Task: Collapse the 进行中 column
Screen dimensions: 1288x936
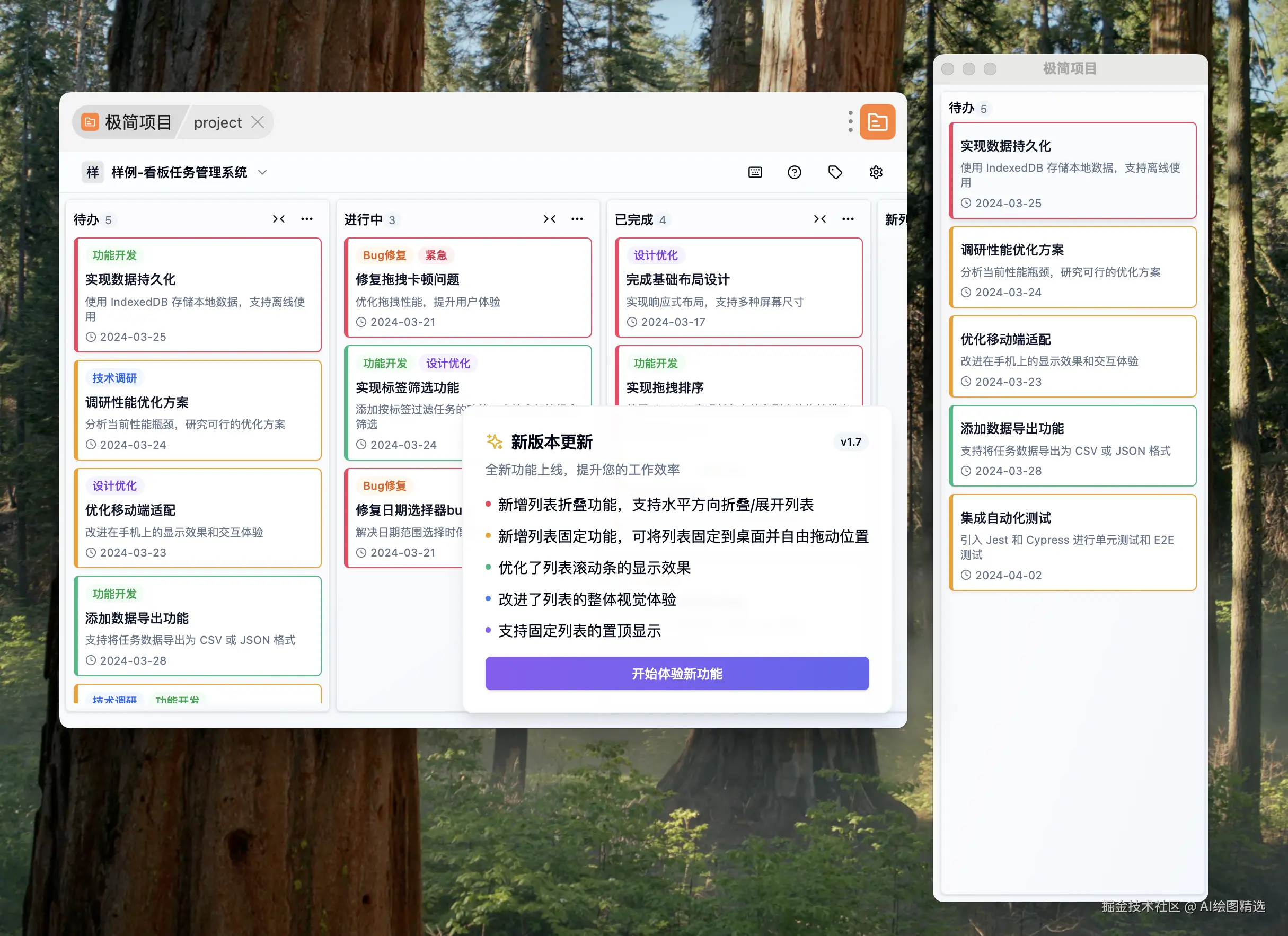Action: point(549,219)
